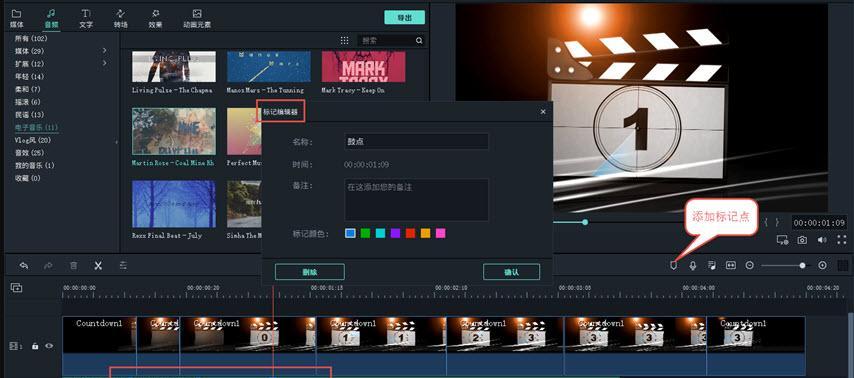This screenshot has height=378, width=854.
Task: Toggle grid view icon beside the search box
Action: (x=345, y=40)
